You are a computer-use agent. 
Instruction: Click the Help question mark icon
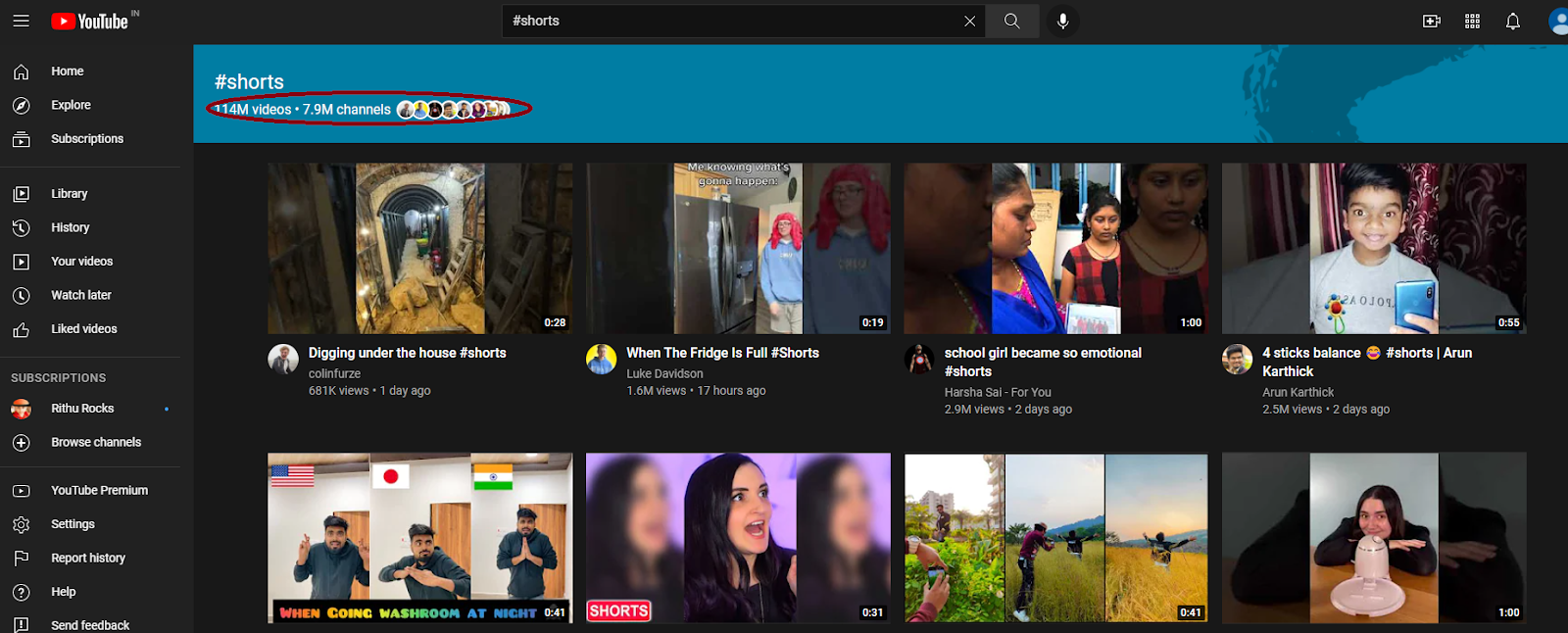21,592
